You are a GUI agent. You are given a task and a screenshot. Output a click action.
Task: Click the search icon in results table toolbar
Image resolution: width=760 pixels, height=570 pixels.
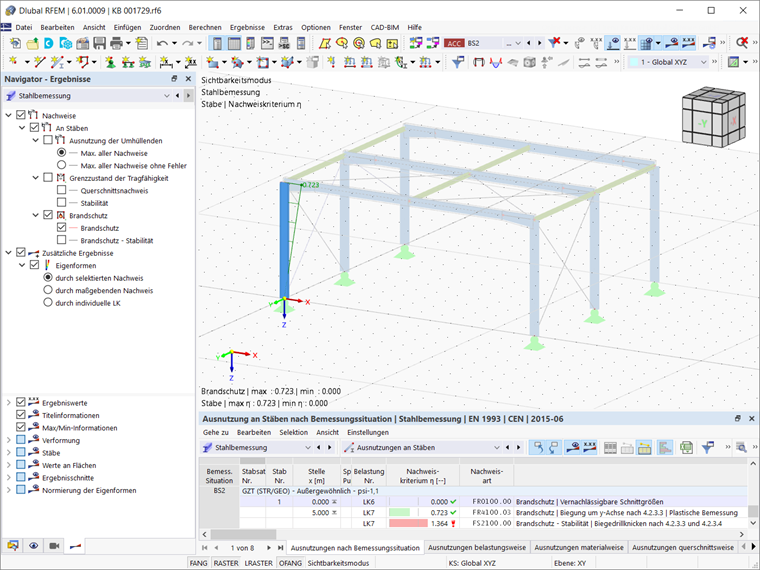(741, 447)
